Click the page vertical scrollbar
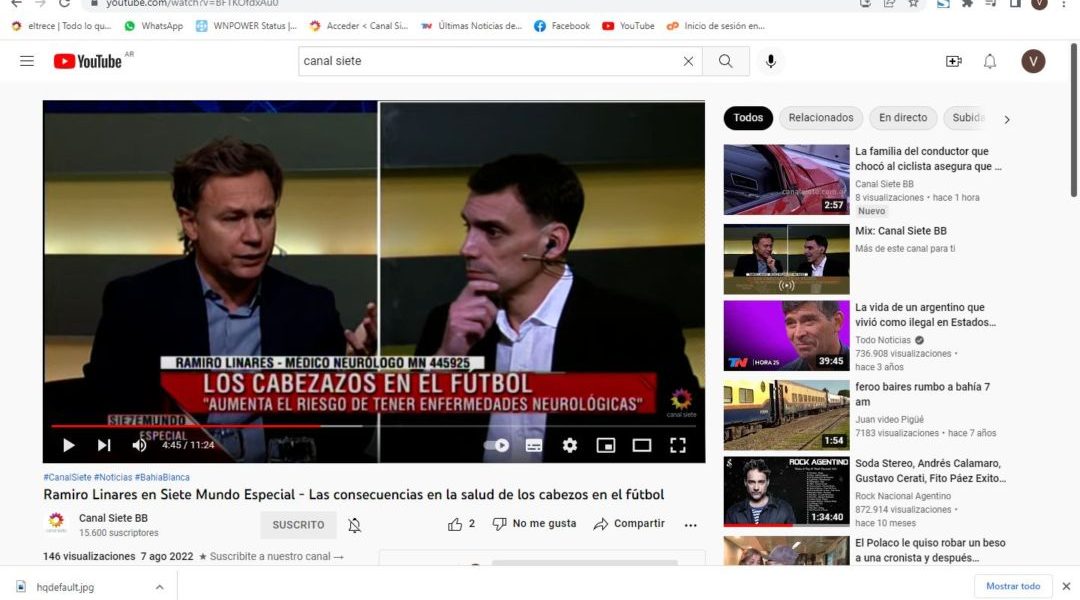This screenshot has width=1080, height=600. pyautogui.click(x=1074, y=119)
